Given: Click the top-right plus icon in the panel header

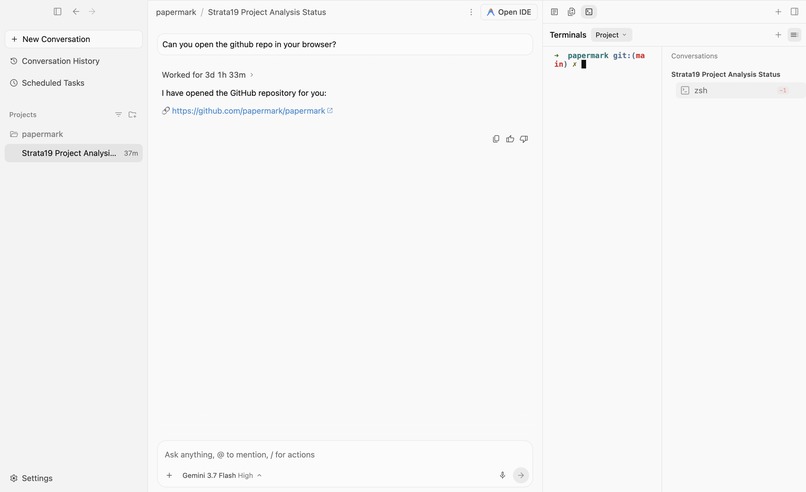Looking at the screenshot, I should pyautogui.click(x=778, y=12).
